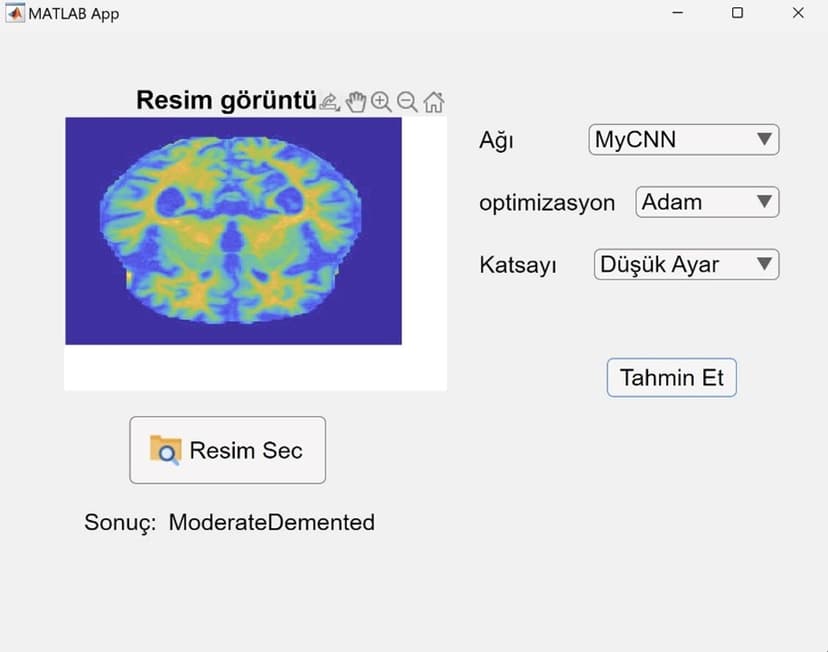Select the zoom in magnifier tool
The height and width of the screenshot is (652, 828).
coord(381,101)
